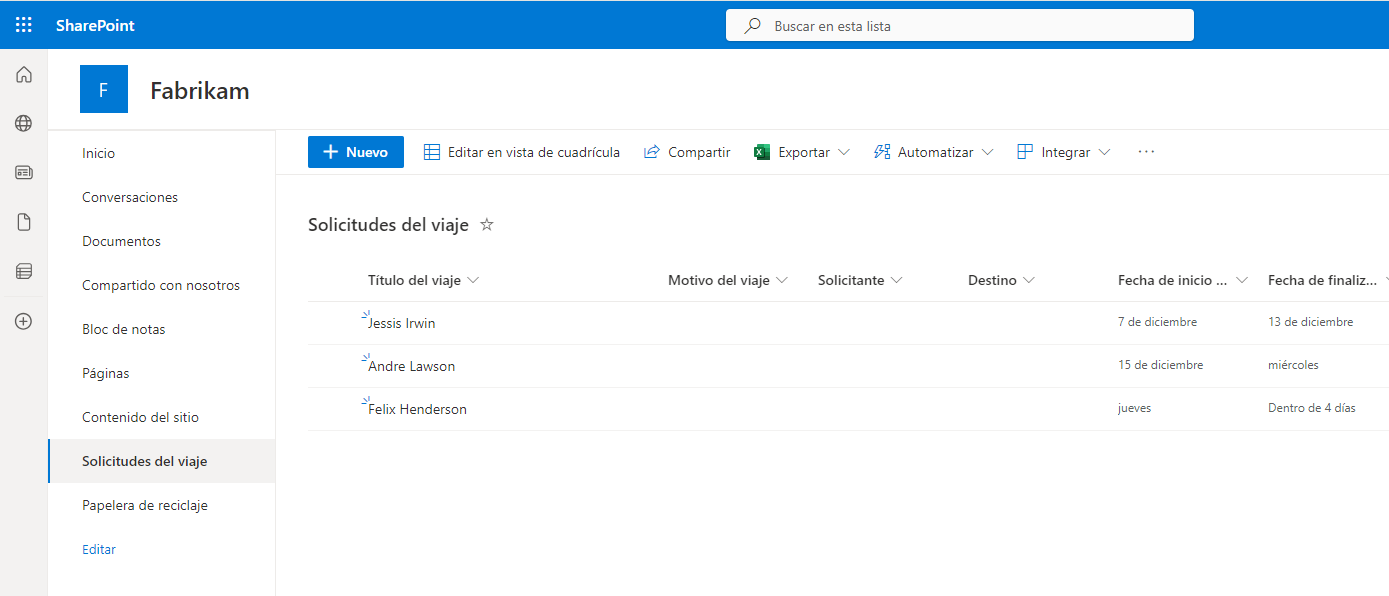
Task: Open the Microsoft 365 app launcher waffle icon
Action: pos(23,24)
